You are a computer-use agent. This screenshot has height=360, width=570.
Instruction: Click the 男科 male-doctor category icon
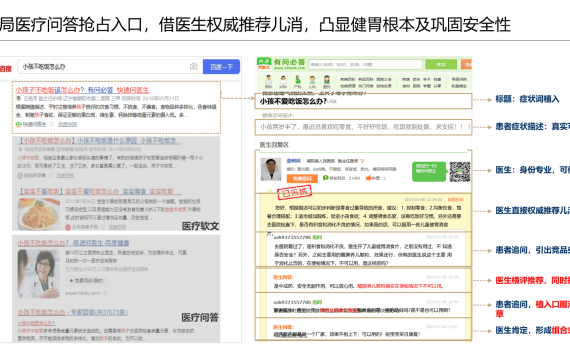(x=269, y=81)
